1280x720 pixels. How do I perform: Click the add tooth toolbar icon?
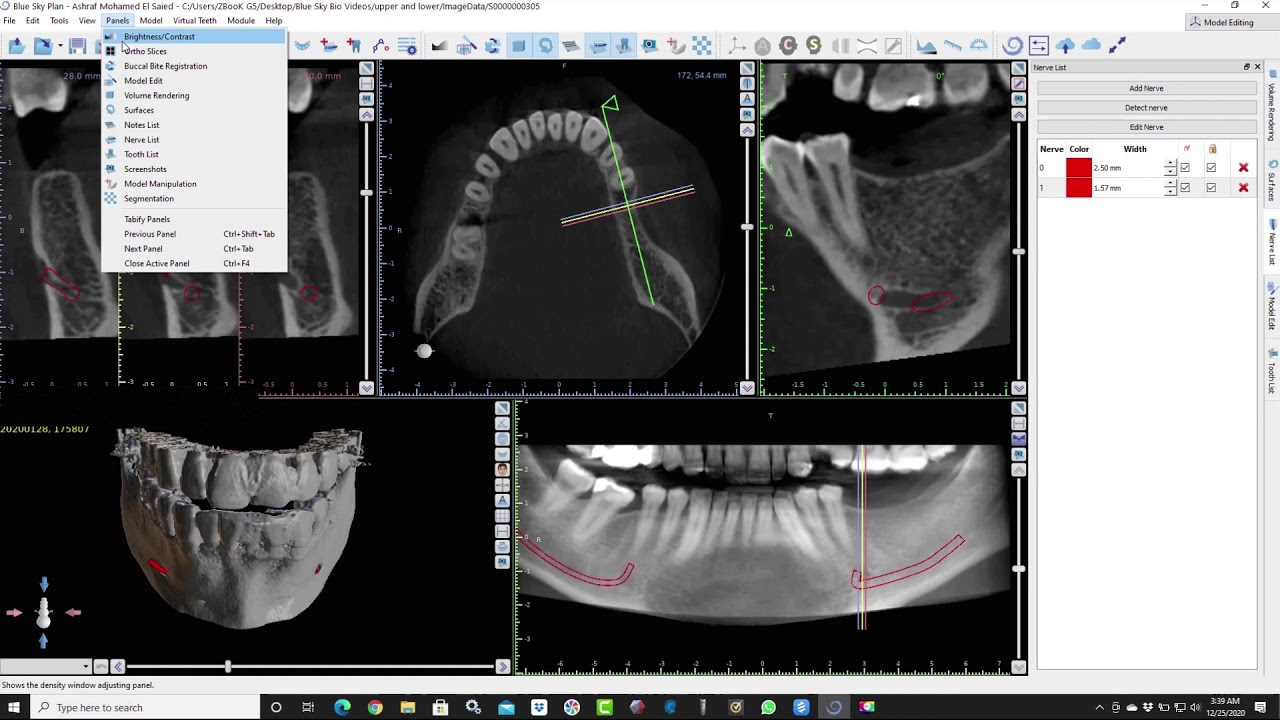[x=354, y=45]
